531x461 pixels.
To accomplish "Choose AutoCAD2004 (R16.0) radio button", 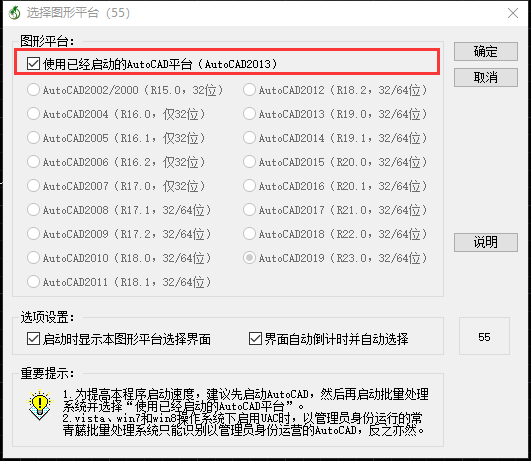I will click(x=33, y=114).
